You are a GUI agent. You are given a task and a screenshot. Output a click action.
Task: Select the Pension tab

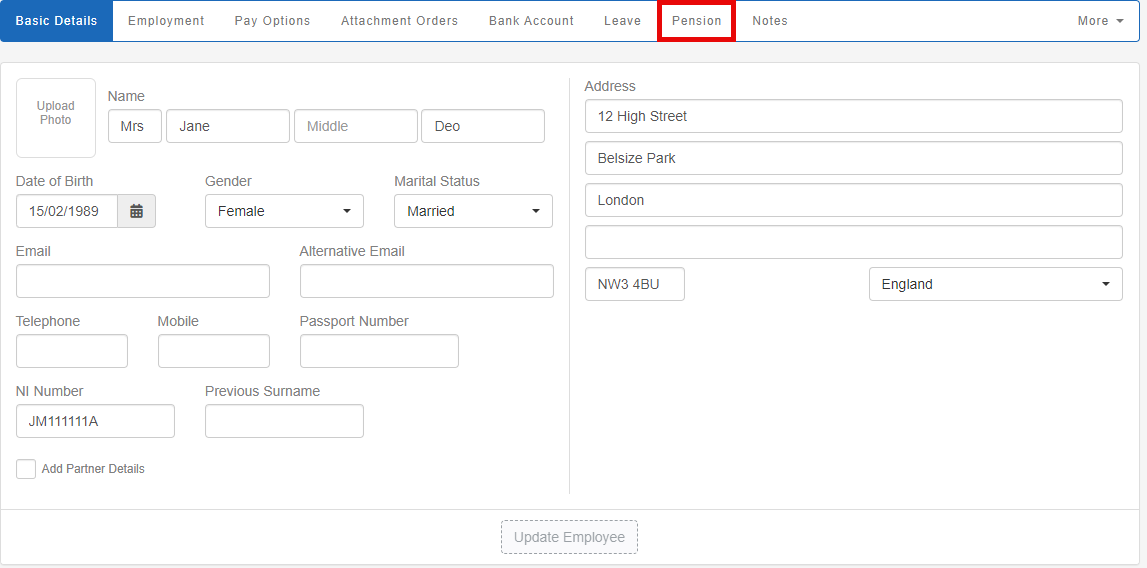pyautogui.click(x=696, y=21)
